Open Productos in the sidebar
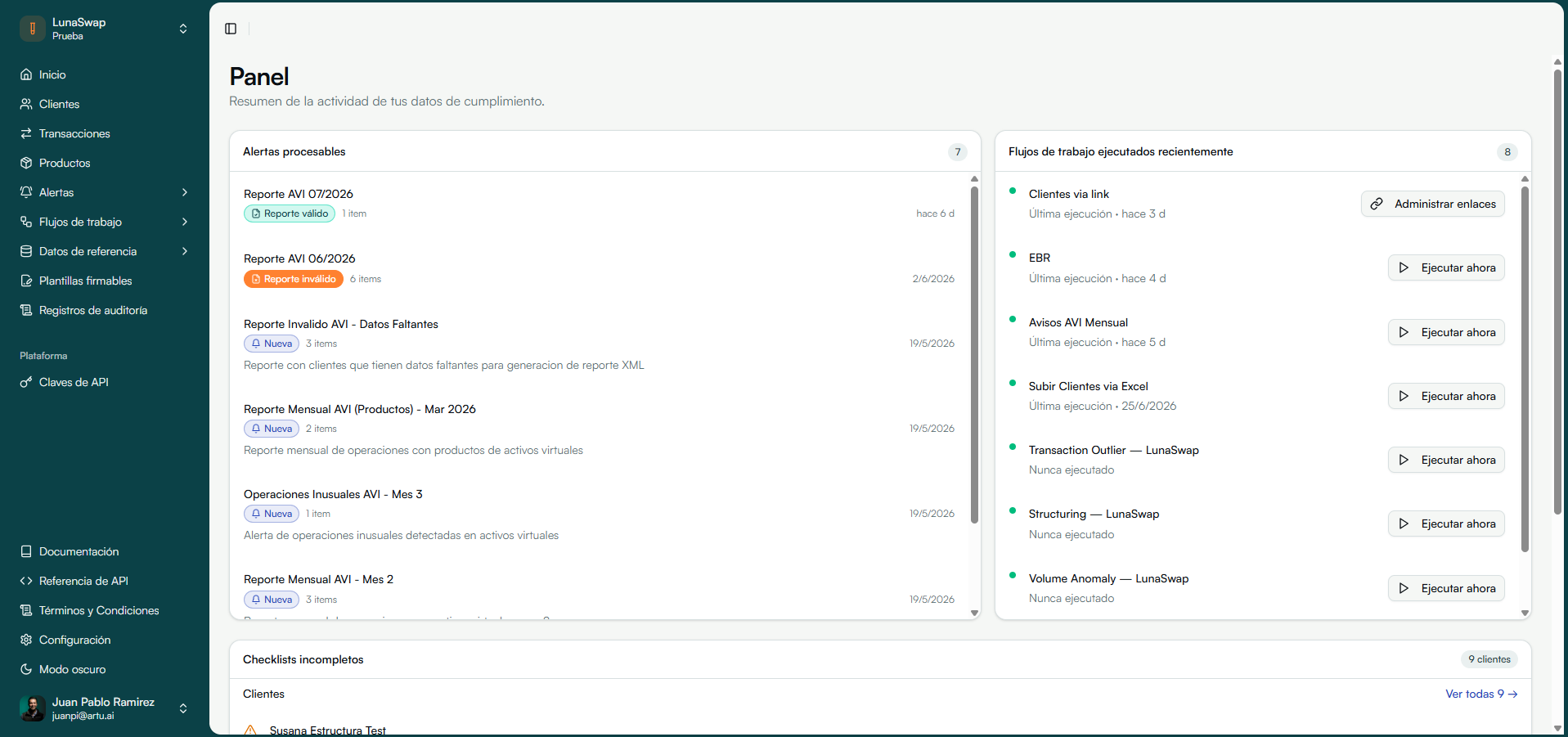 tap(105, 163)
